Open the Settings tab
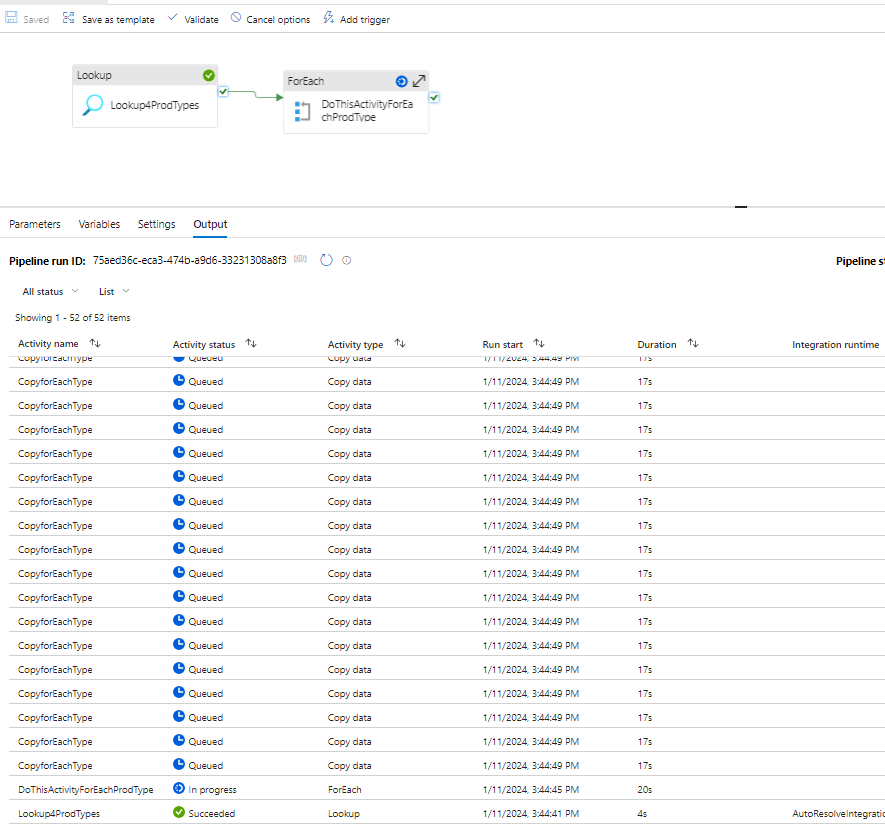The image size is (885, 829). (157, 224)
